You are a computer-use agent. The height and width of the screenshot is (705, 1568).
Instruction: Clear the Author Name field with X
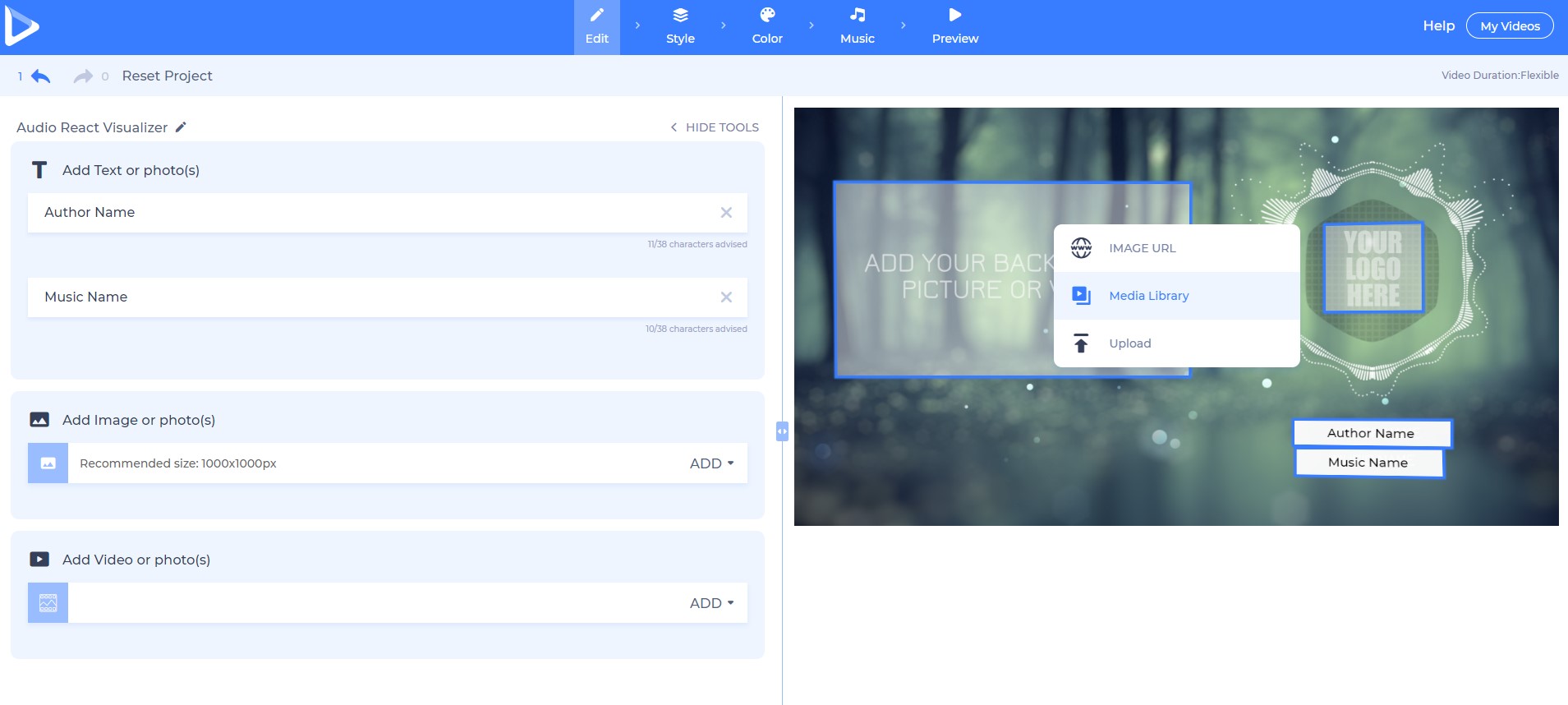tap(726, 213)
